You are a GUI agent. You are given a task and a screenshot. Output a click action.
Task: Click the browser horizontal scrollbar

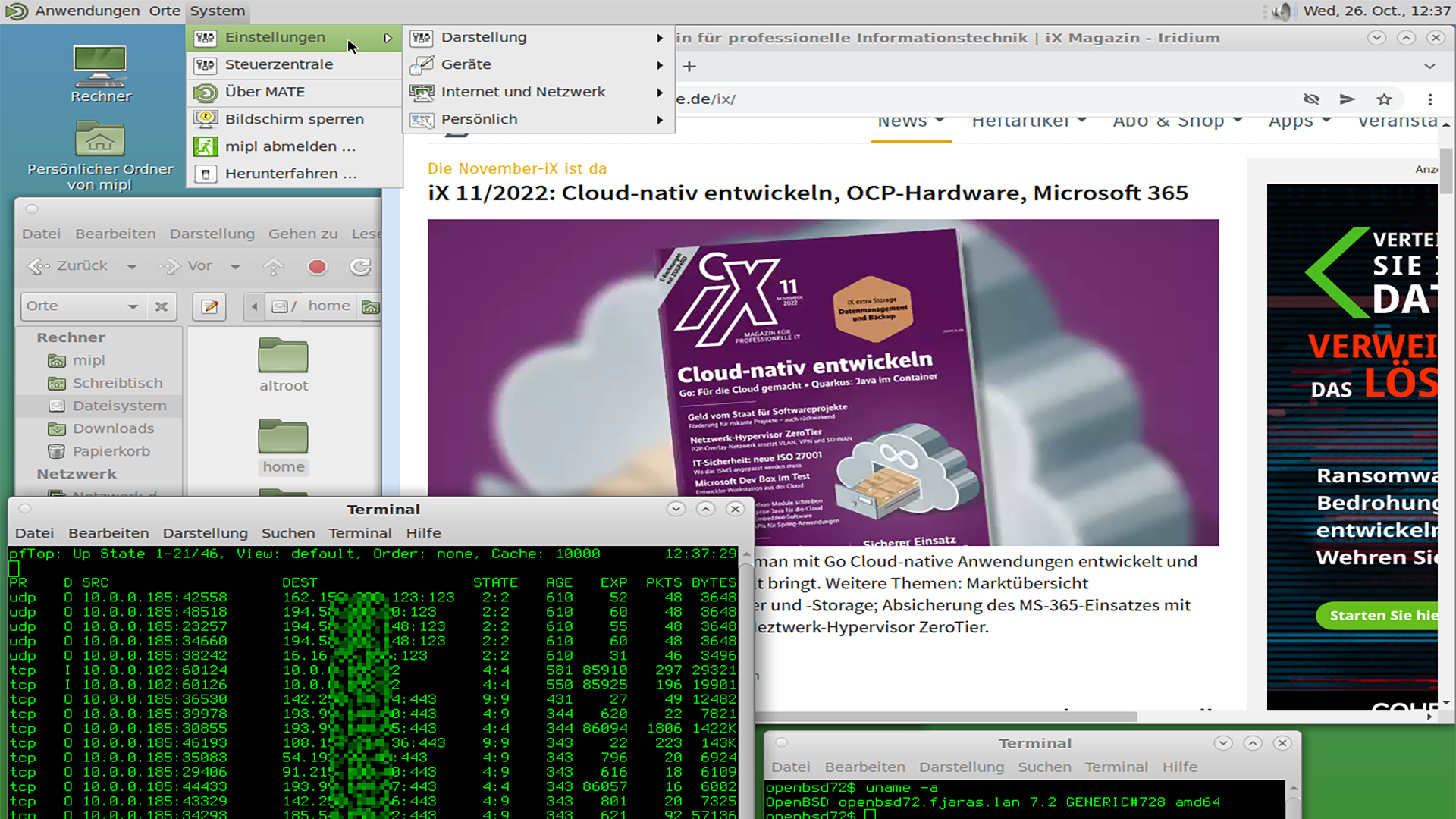[948, 717]
